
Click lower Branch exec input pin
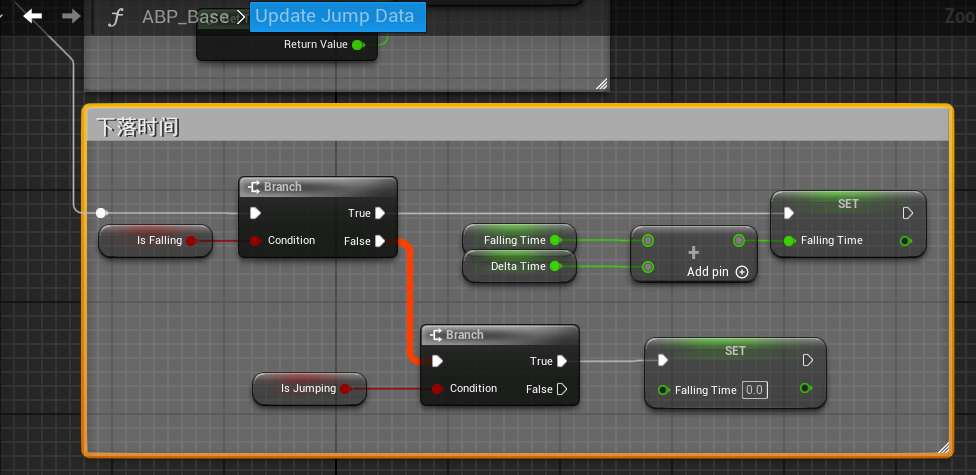pyautogui.click(x=437, y=361)
